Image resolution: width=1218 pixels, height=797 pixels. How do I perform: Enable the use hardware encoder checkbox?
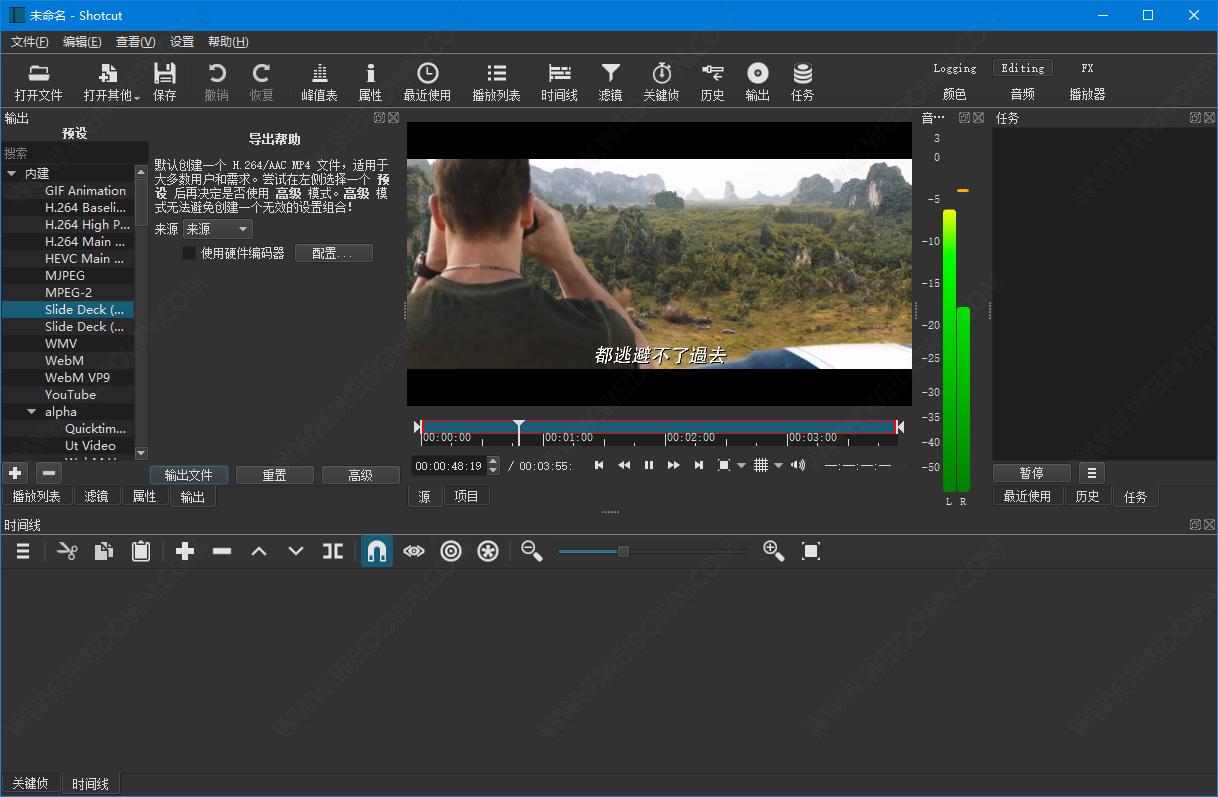click(189, 253)
